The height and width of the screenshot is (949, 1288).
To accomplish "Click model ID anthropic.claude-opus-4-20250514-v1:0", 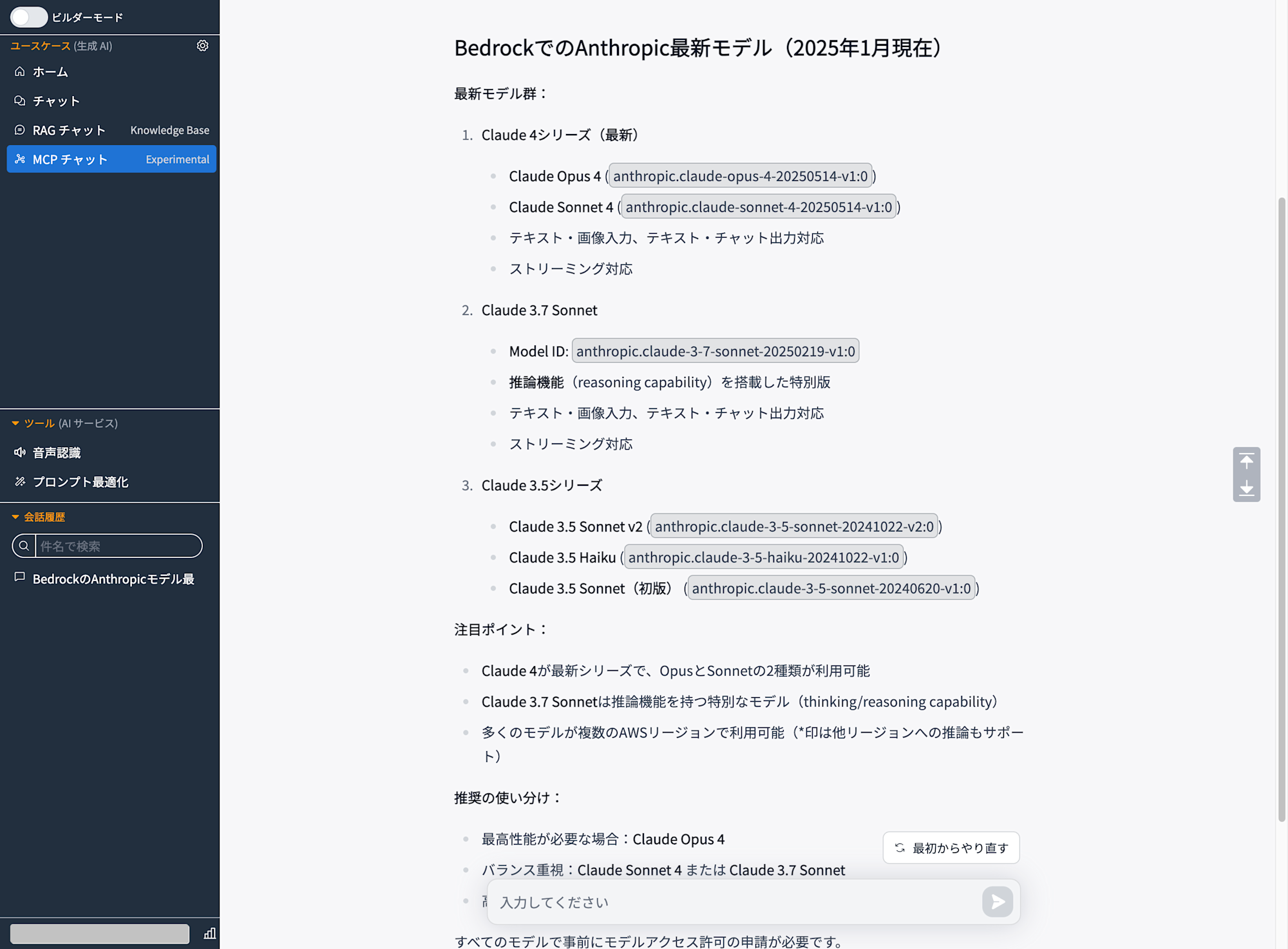I will [741, 176].
